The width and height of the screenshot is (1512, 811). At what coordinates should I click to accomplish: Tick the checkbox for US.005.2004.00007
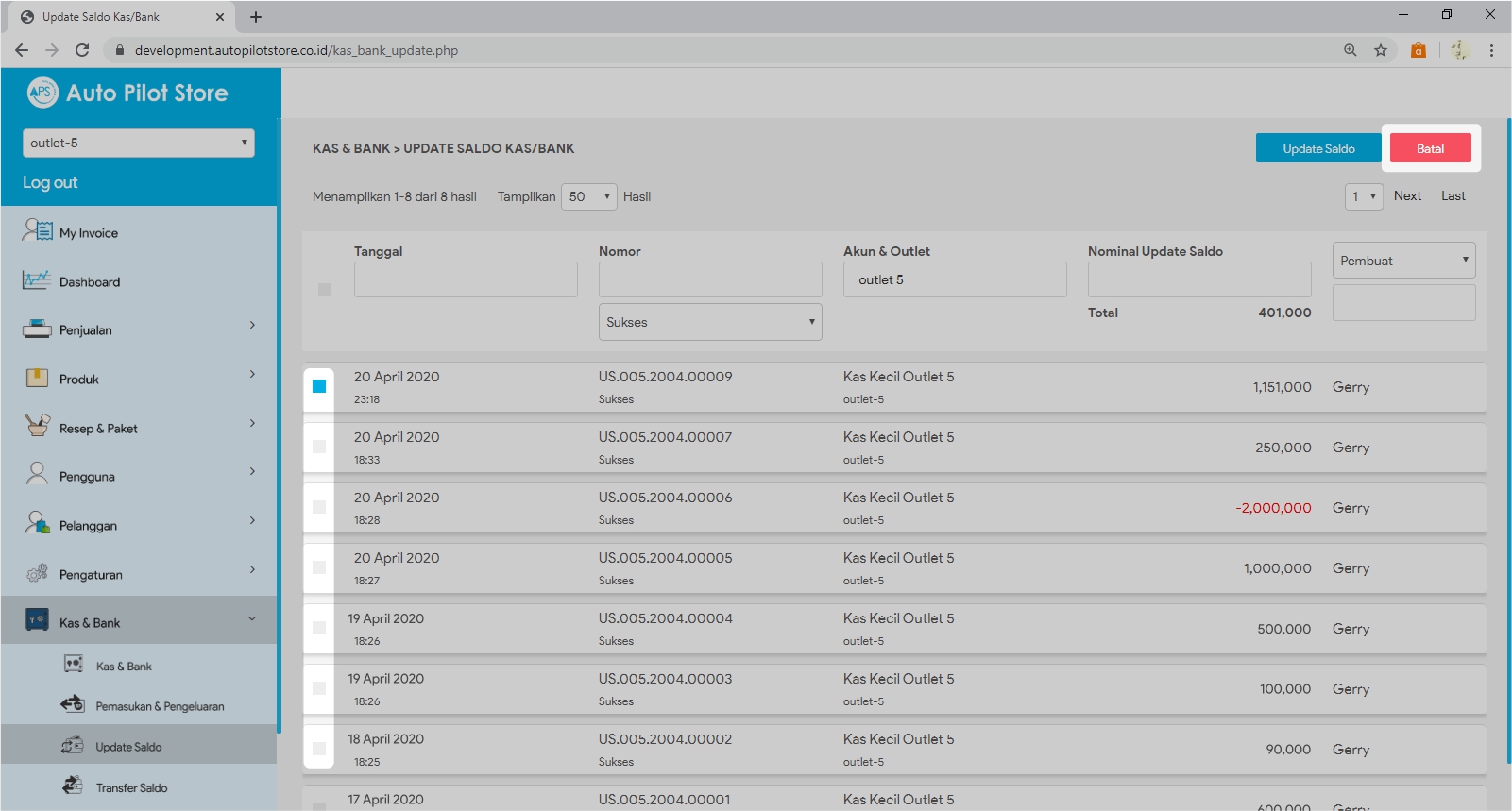319,447
